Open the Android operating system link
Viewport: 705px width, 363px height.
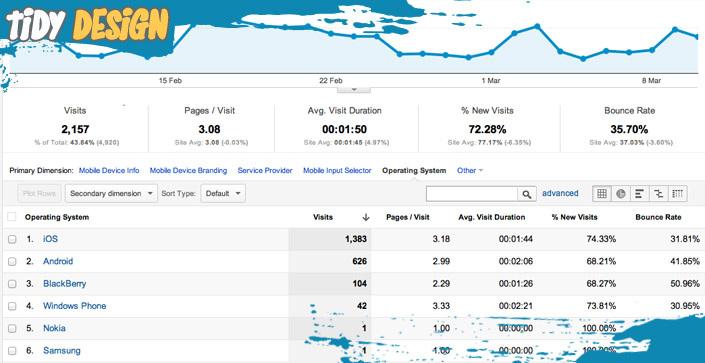[x=58, y=261]
